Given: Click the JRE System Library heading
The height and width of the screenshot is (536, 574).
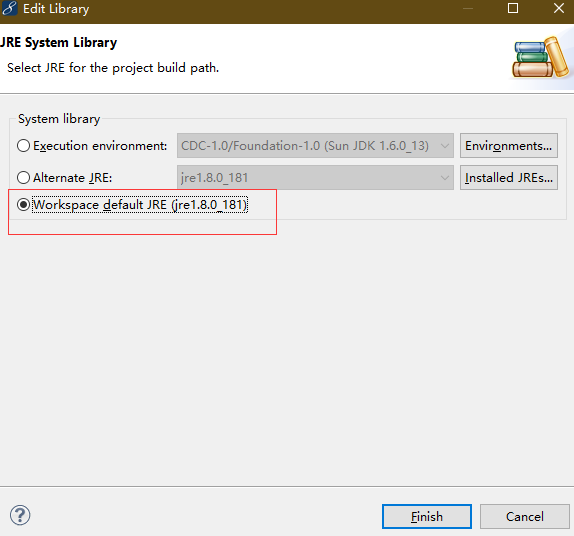Looking at the screenshot, I should click(x=58, y=42).
